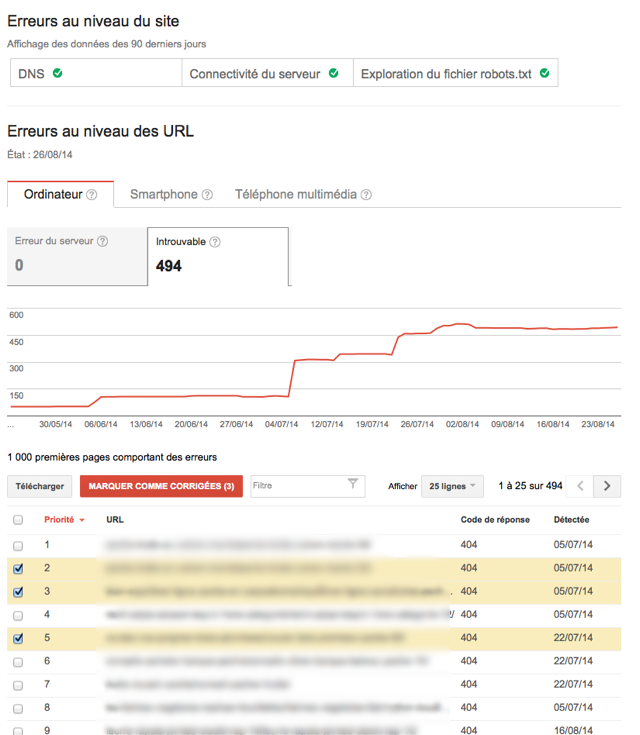This screenshot has height=735, width=640.
Task: Click the help icon beside Smartphone
Action: click(x=207, y=195)
